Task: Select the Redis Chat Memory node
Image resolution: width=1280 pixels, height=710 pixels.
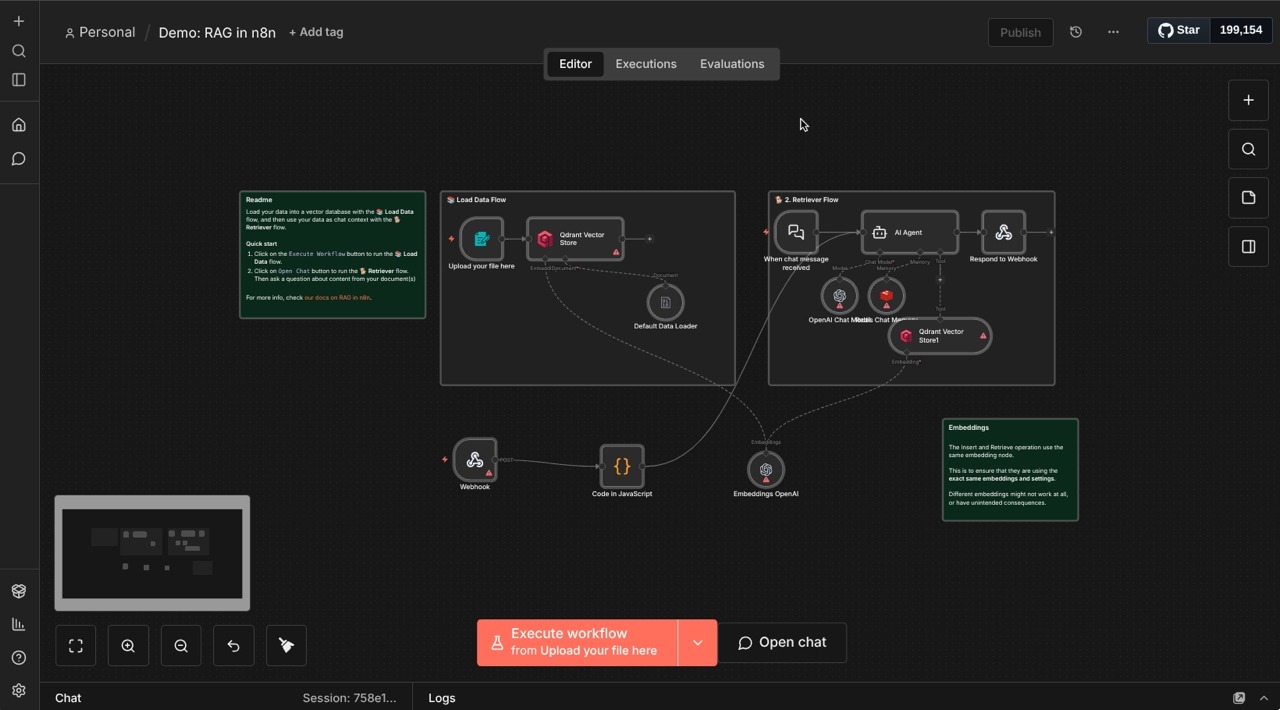Action: point(886,296)
